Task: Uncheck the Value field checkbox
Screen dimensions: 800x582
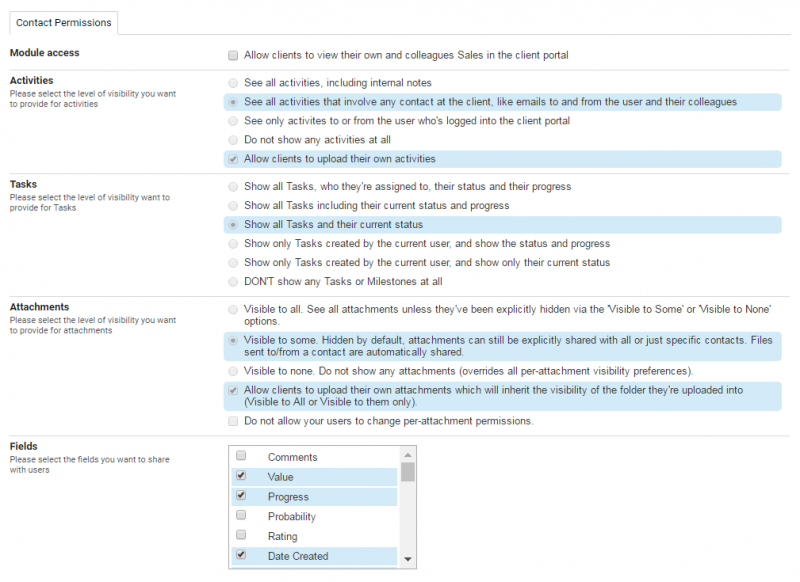Action: (241, 477)
